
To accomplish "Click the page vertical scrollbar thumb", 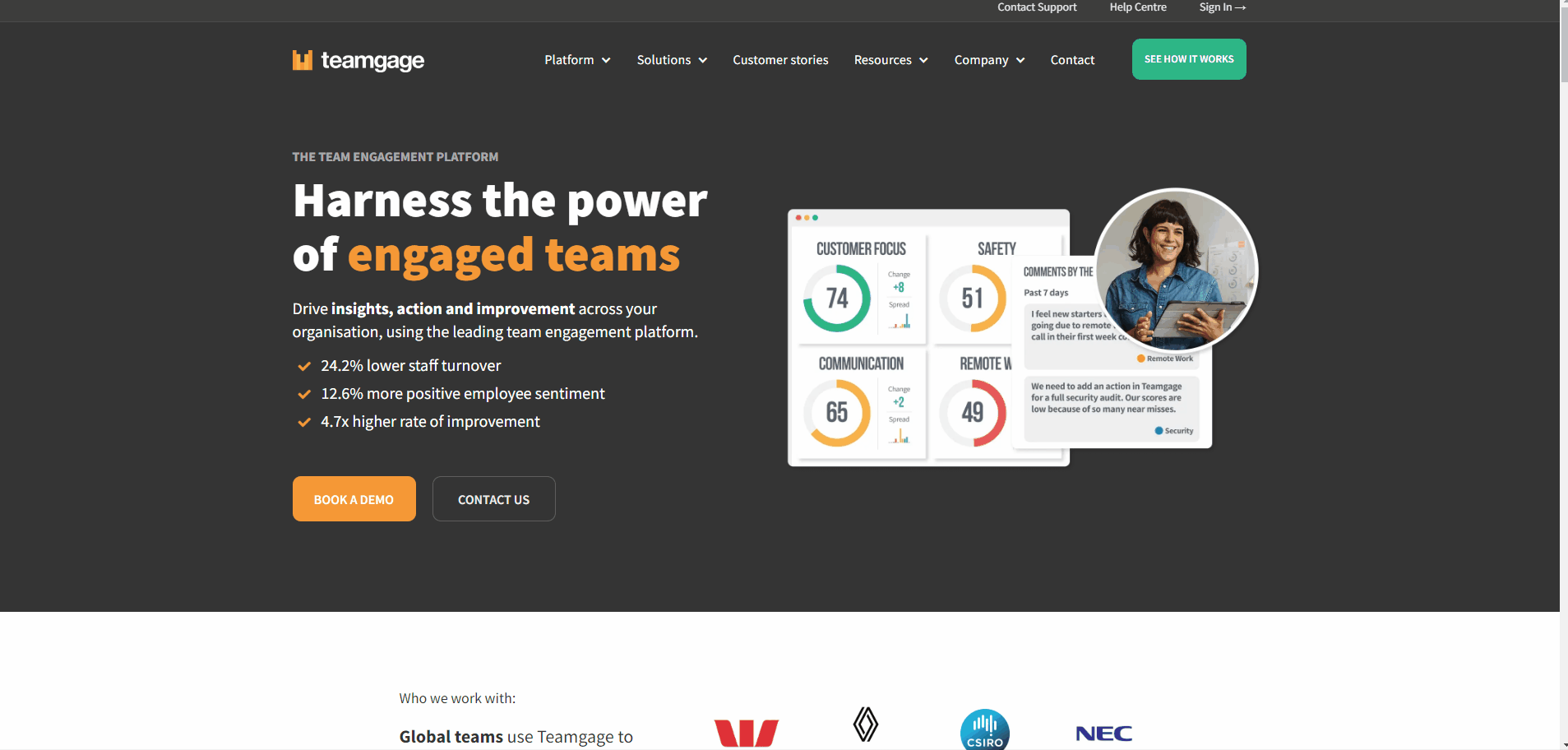I will (1564, 45).
